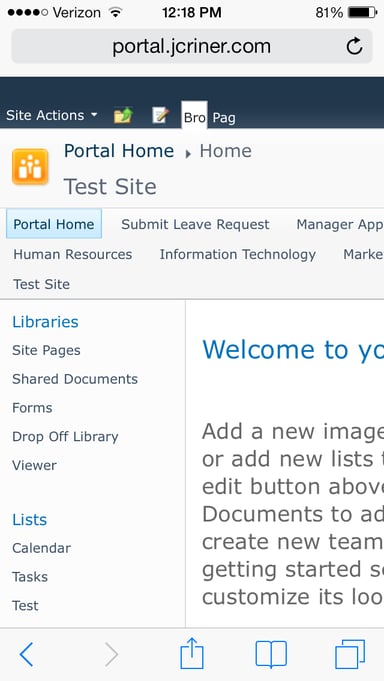Click the Home breadcrumb text
The image size is (384, 681).
tap(225, 151)
